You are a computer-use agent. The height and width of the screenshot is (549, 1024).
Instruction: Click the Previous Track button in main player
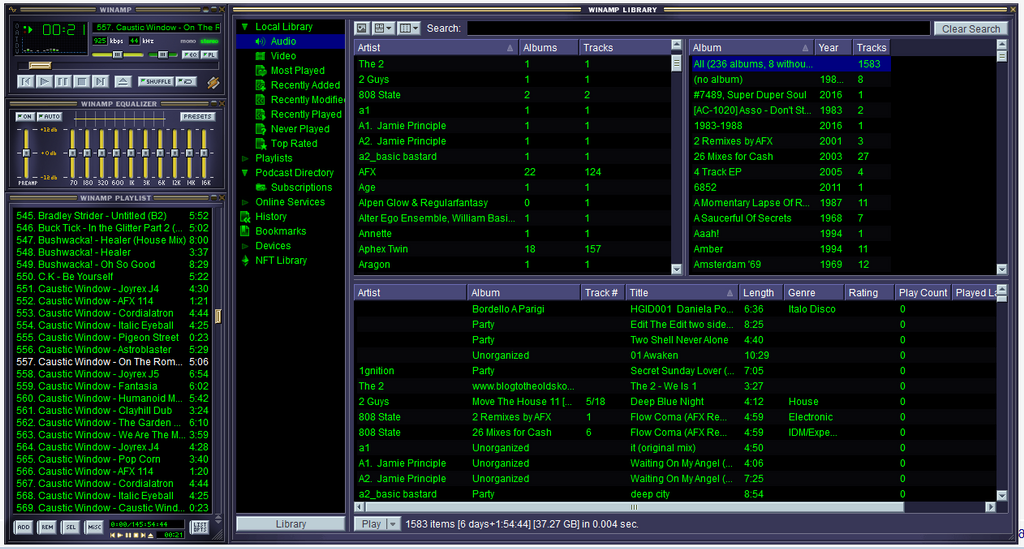click(x=25, y=81)
